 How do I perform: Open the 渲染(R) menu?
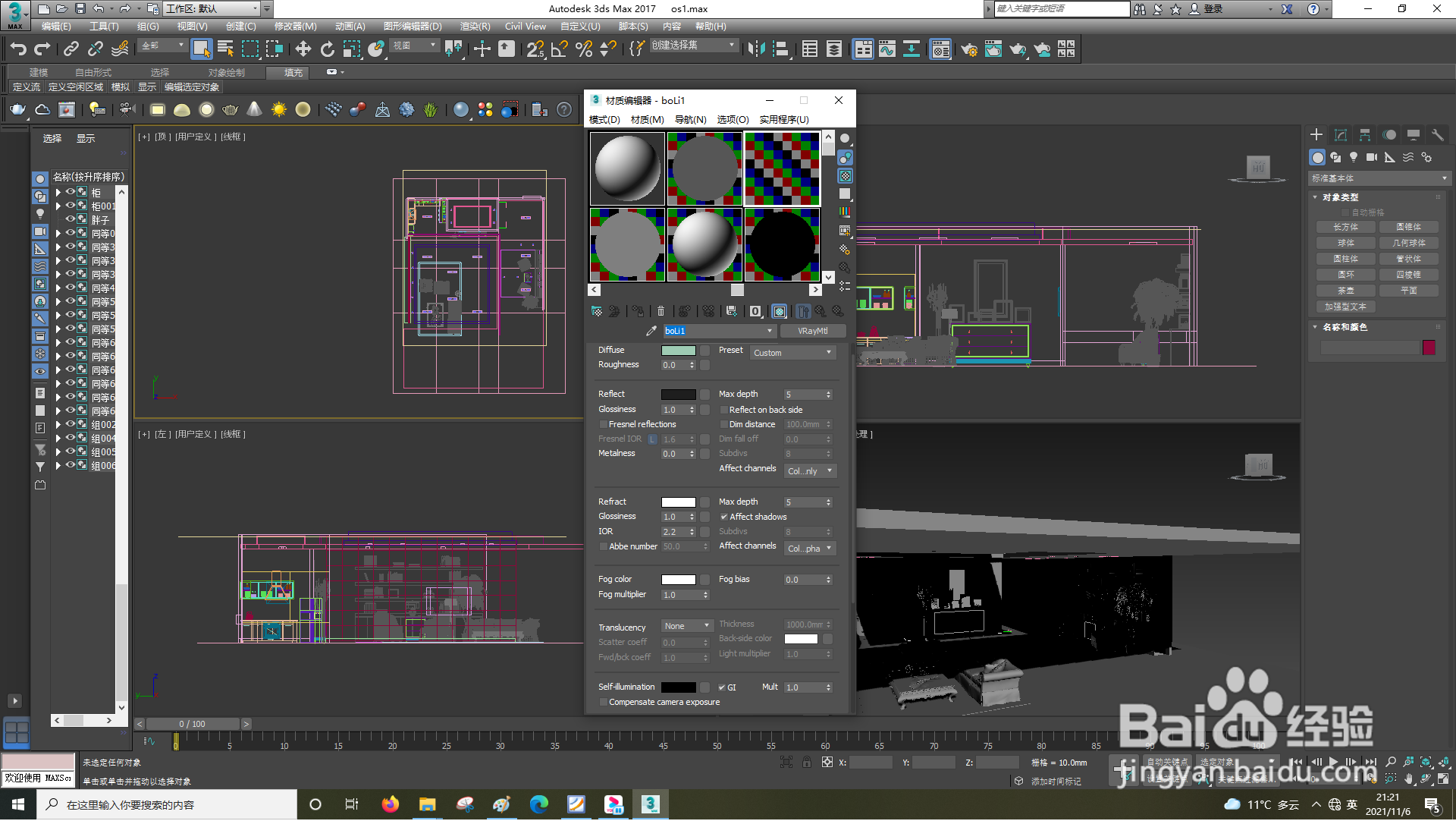tap(475, 27)
